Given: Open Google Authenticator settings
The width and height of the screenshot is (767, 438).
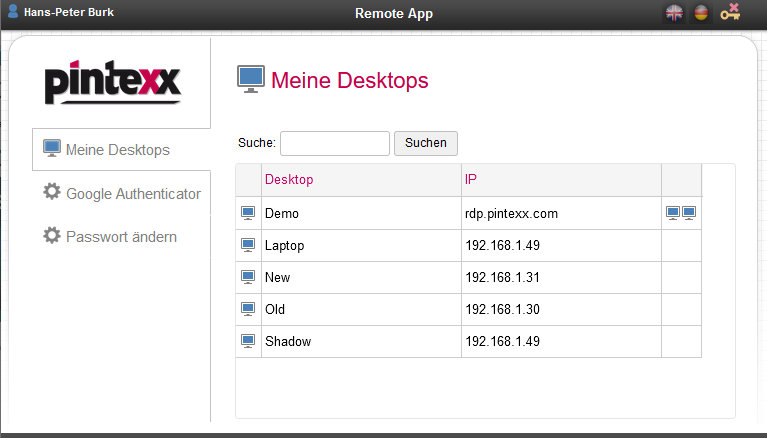Looking at the screenshot, I should click(x=132, y=193).
